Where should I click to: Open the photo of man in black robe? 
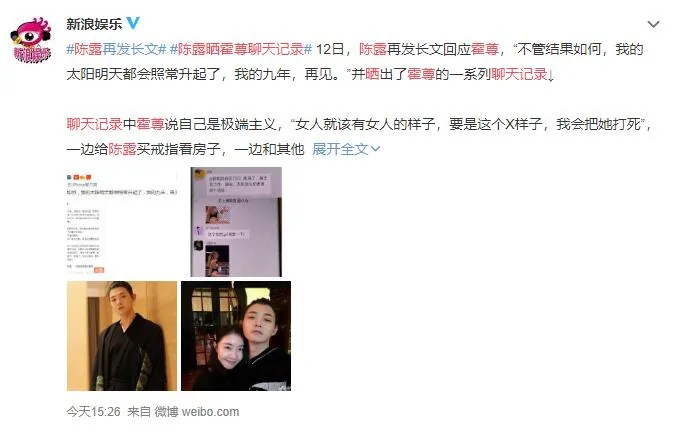click(x=122, y=336)
